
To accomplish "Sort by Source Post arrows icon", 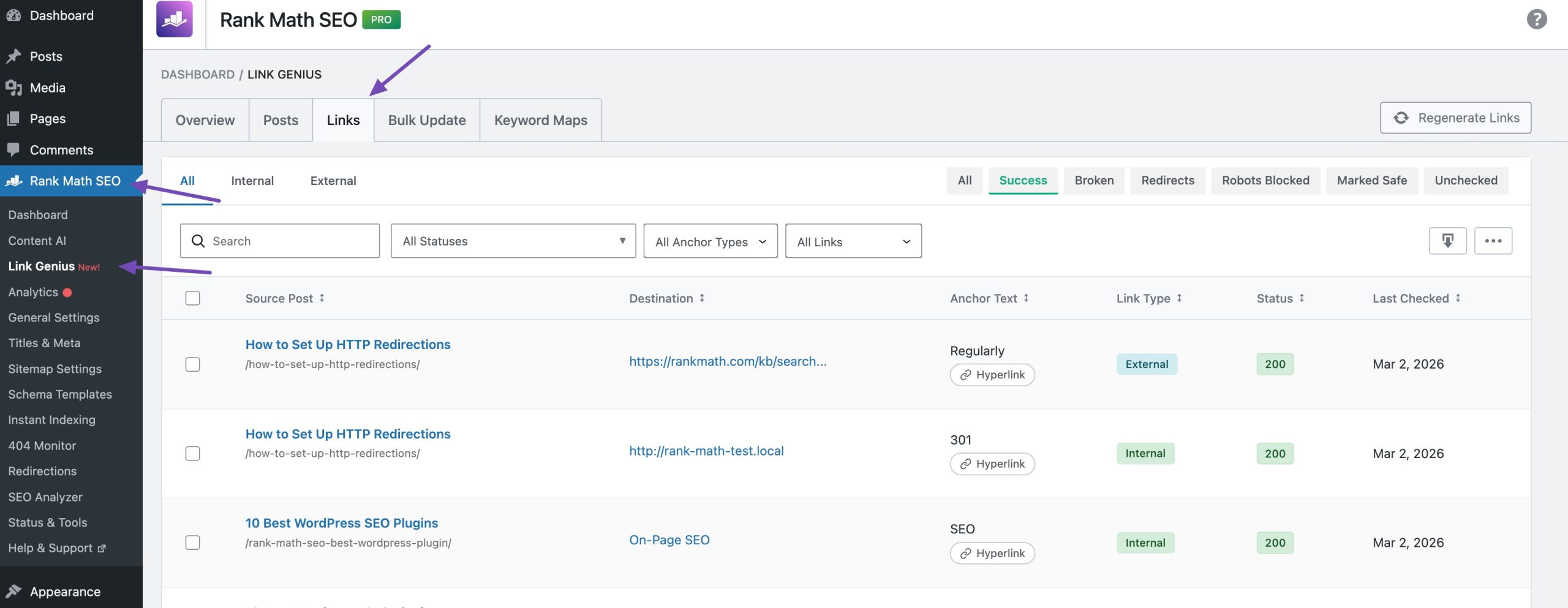I will click(x=322, y=298).
